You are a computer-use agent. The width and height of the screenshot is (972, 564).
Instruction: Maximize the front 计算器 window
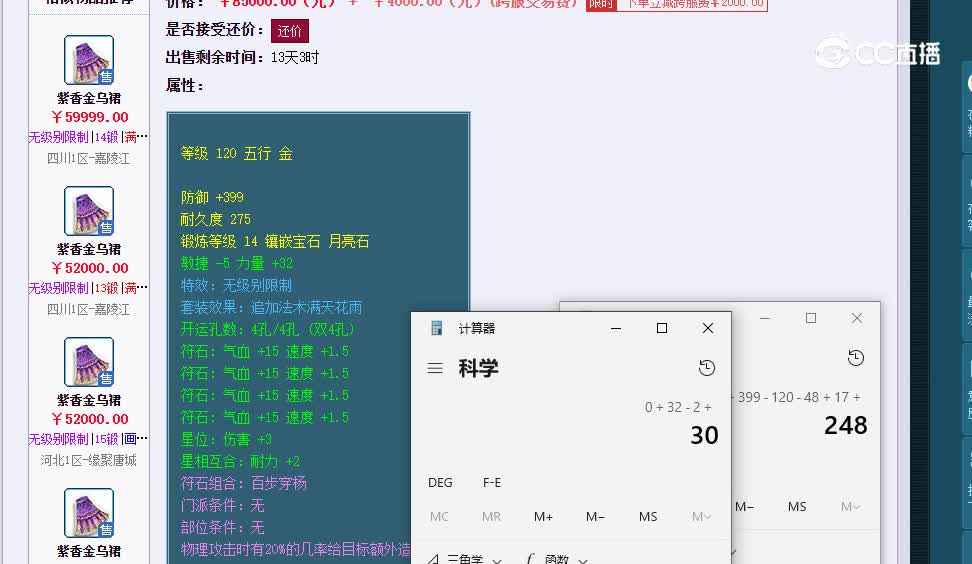pyautogui.click(x=661, y=328)
